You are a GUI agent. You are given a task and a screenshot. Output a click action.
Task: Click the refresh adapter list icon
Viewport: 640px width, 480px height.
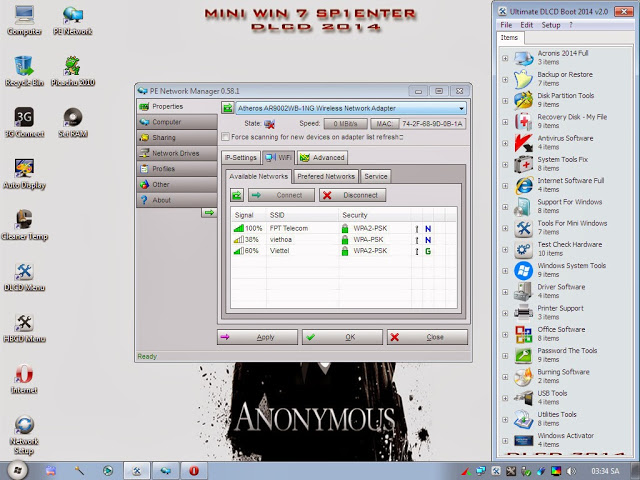click(227, 108)
